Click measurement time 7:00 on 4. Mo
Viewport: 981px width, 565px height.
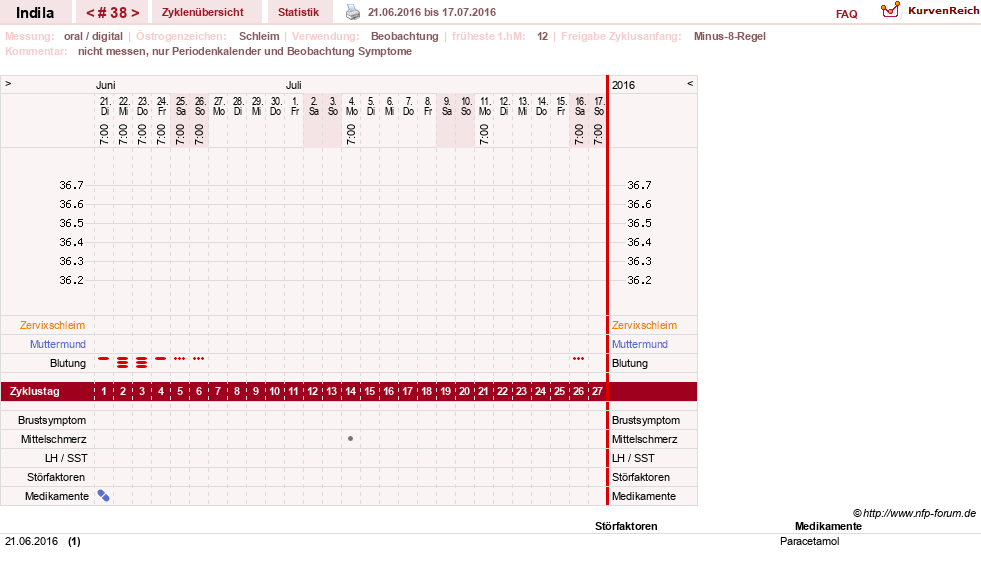pos(351,134)
